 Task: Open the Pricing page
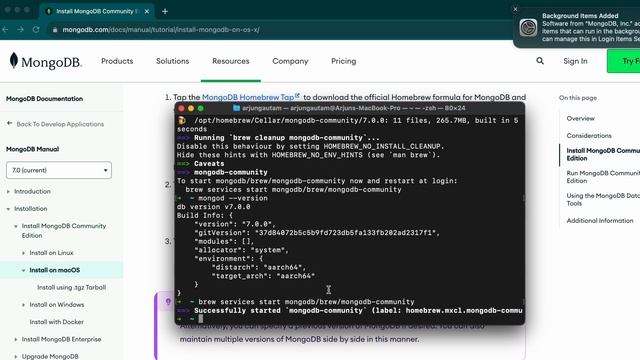coord(344,61)
